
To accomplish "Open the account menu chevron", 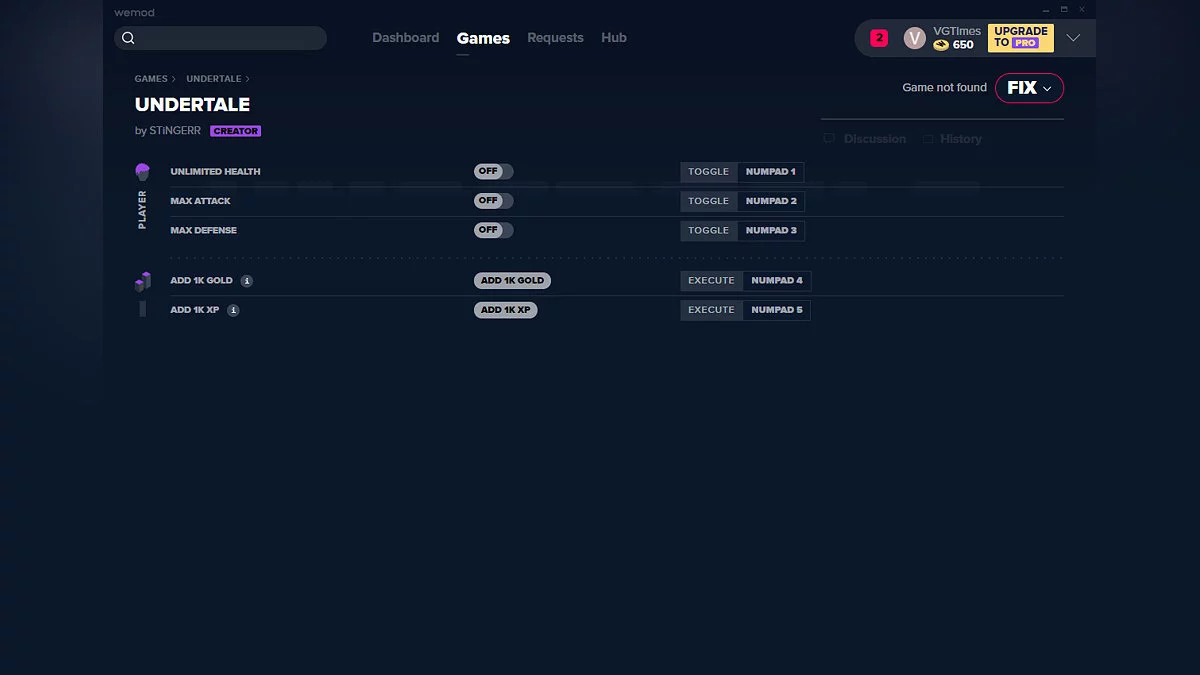I will point(1073,38).
